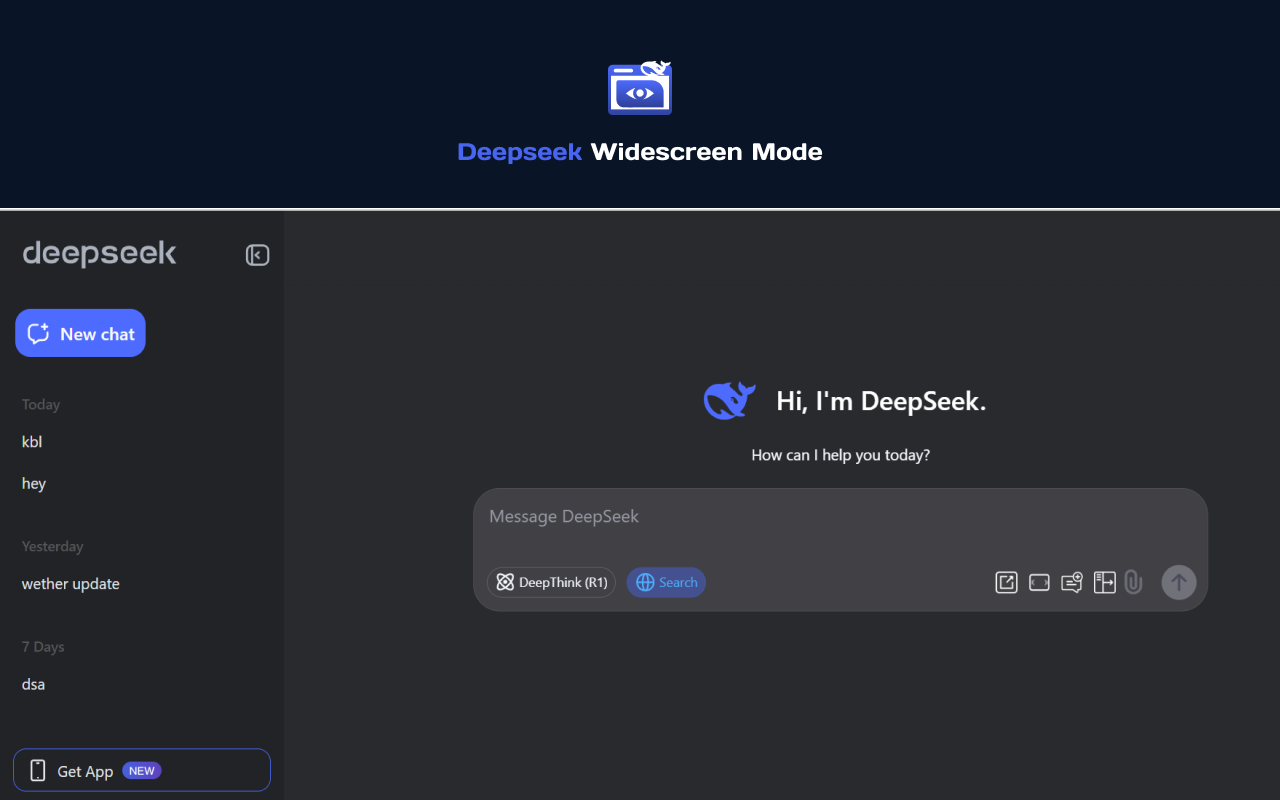Click the 'Today' section label
1280x800 pixels.
pyautogui.click(x=41, y=405)
